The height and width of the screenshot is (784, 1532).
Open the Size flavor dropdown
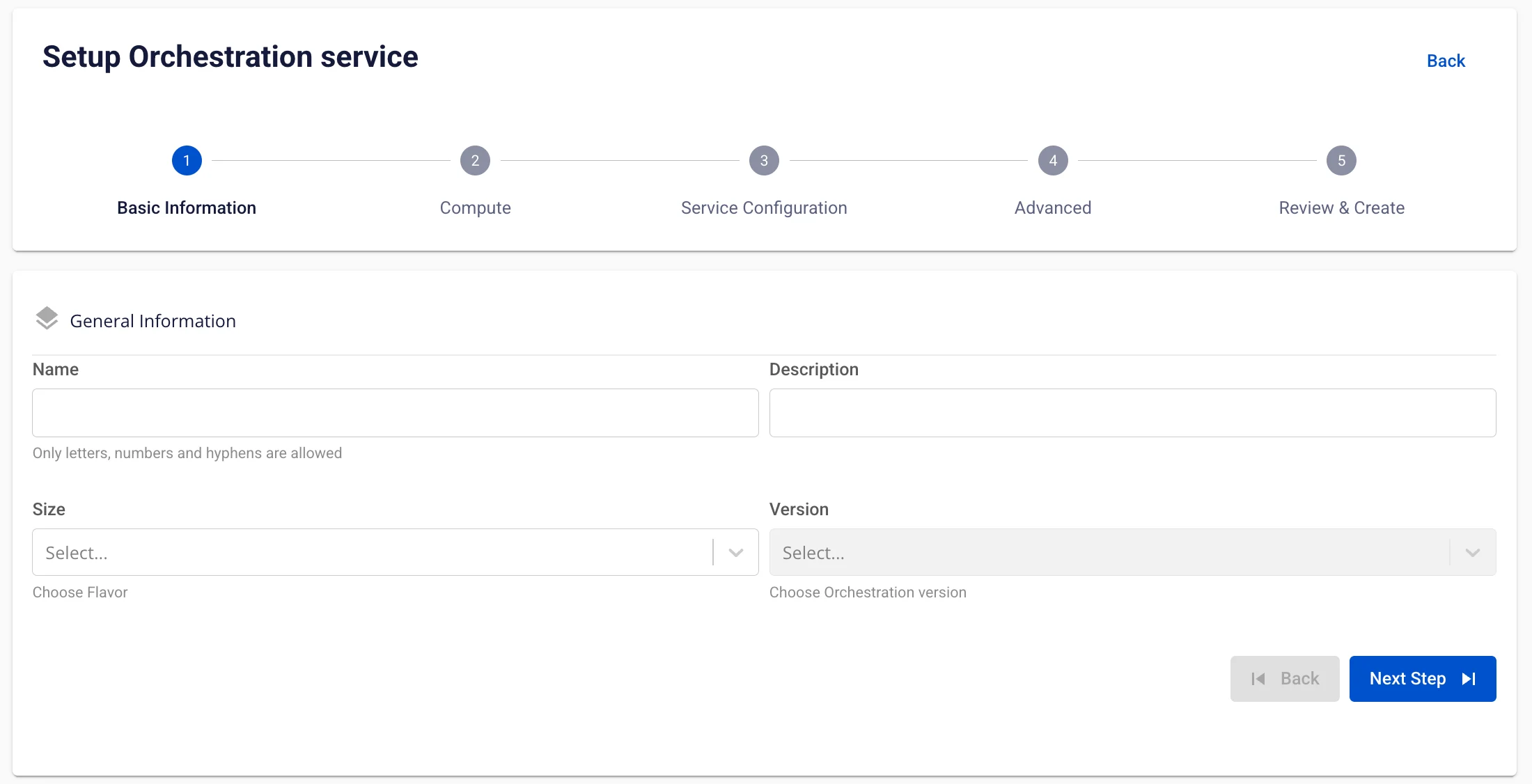[395, 552]
